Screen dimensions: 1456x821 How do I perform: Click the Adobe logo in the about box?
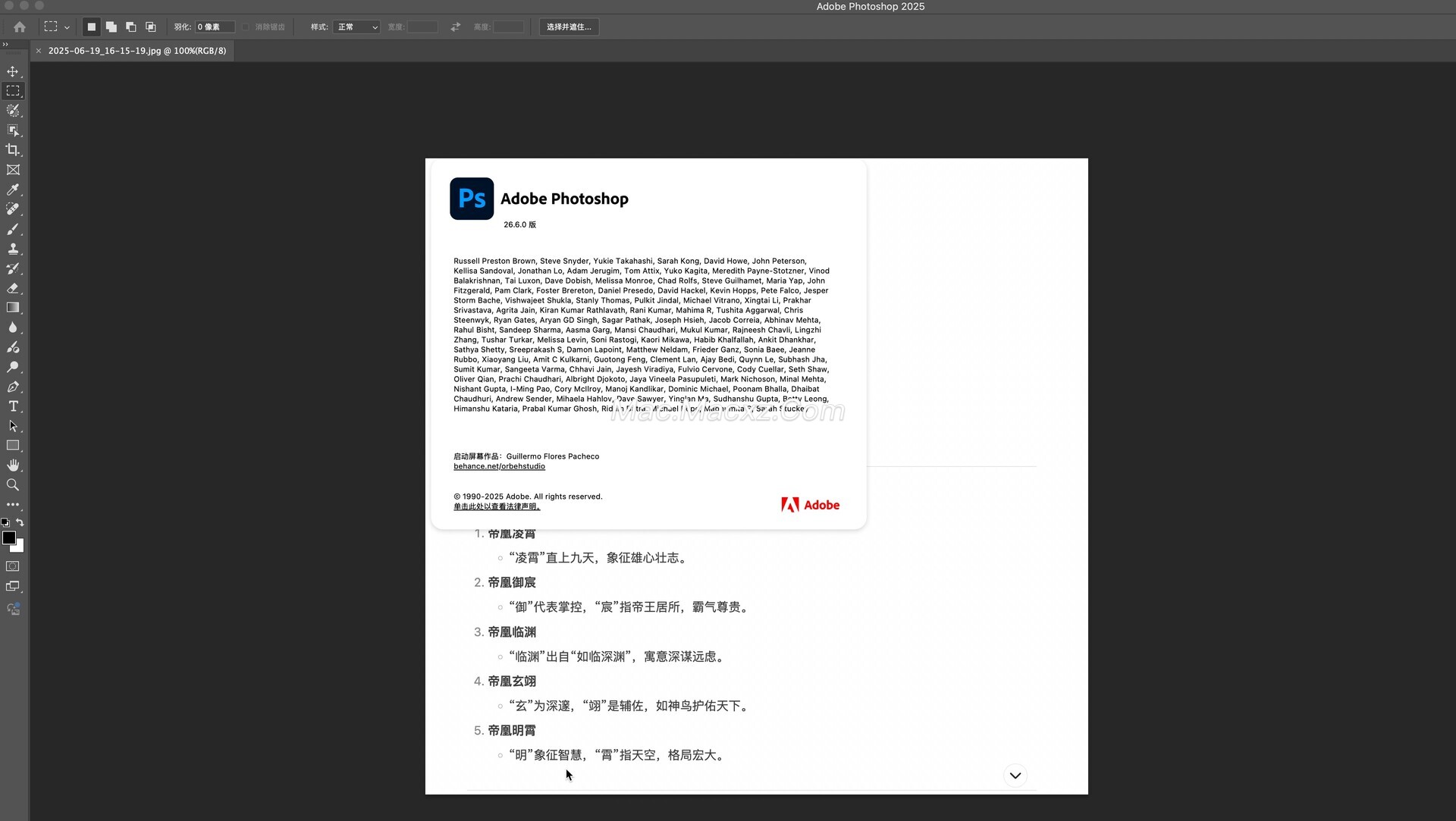810,505
